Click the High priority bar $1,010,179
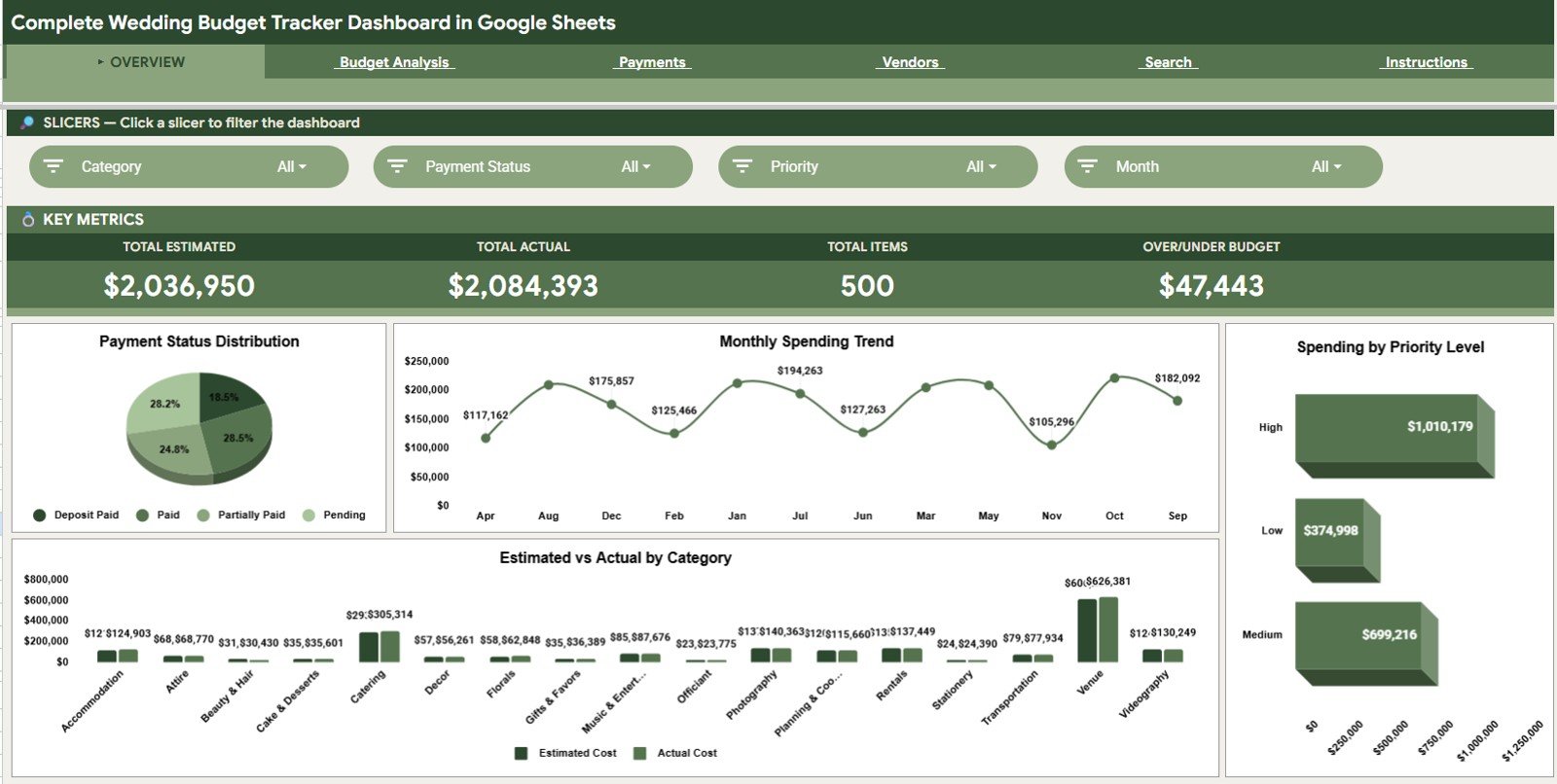This screenshot has width=1557, height=784. coord(1394,435)
